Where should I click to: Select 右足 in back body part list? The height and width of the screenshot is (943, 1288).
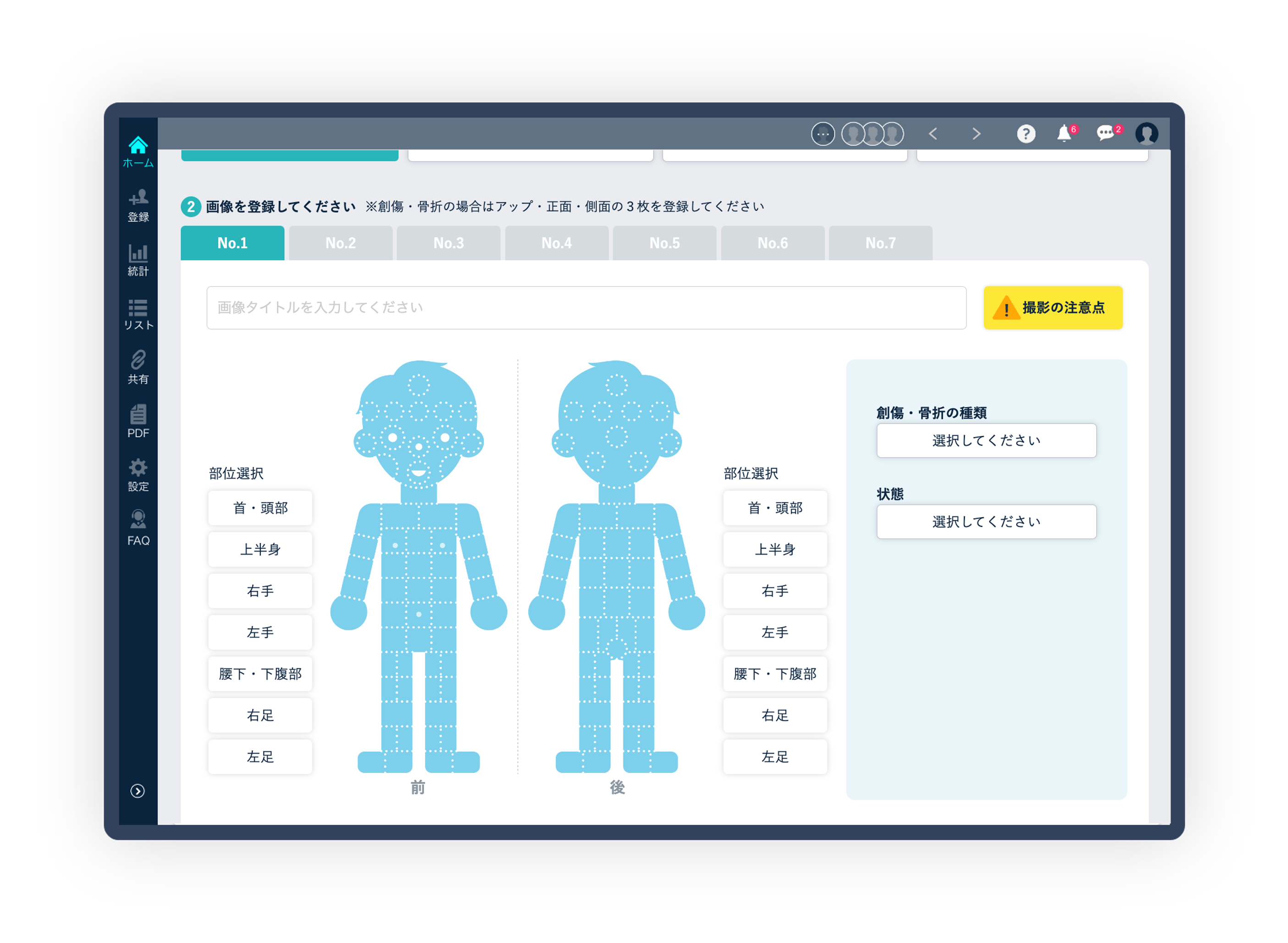pyautogui.click(x=775, y=715)
